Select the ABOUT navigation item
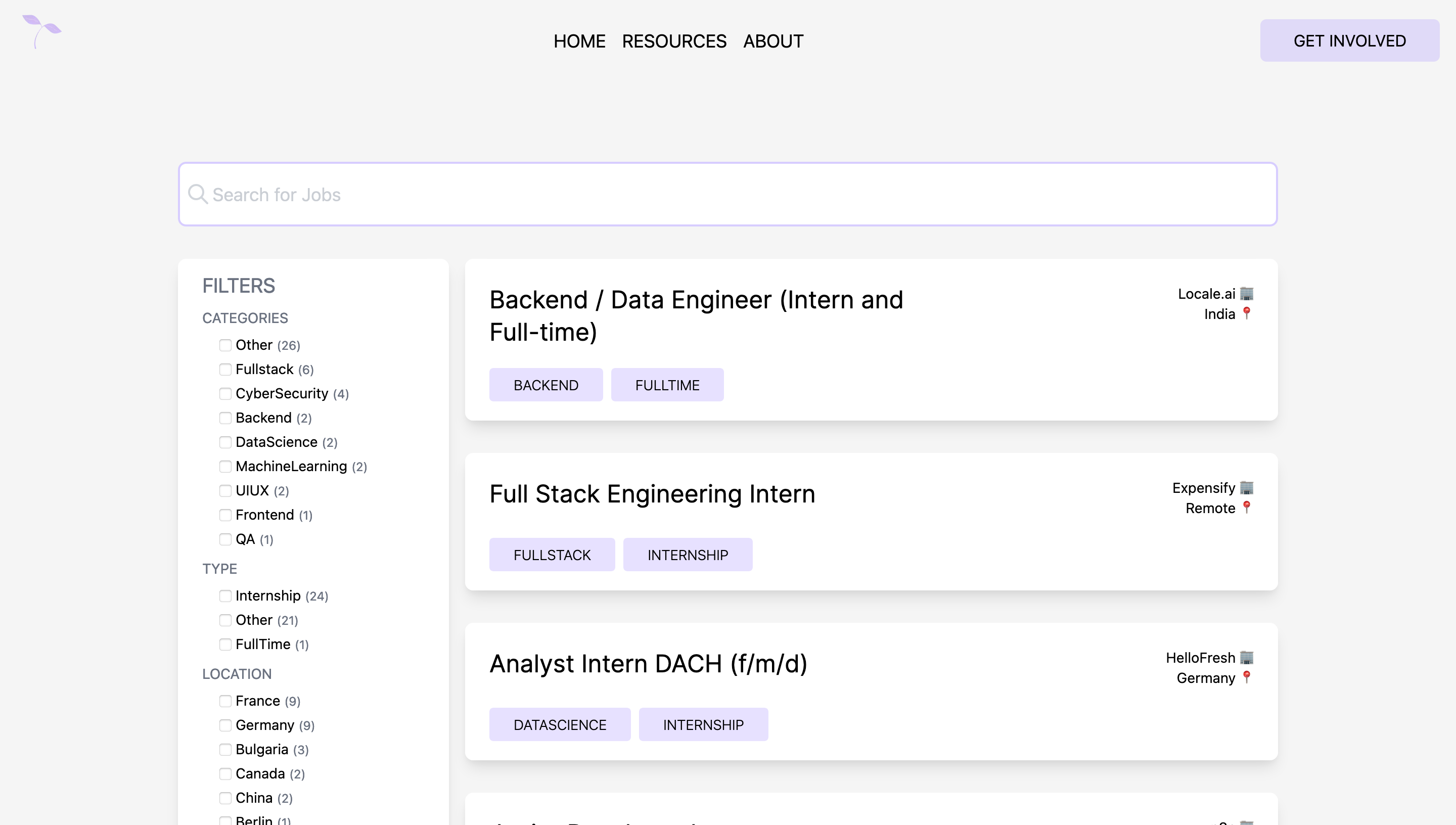 coord(774,41)
